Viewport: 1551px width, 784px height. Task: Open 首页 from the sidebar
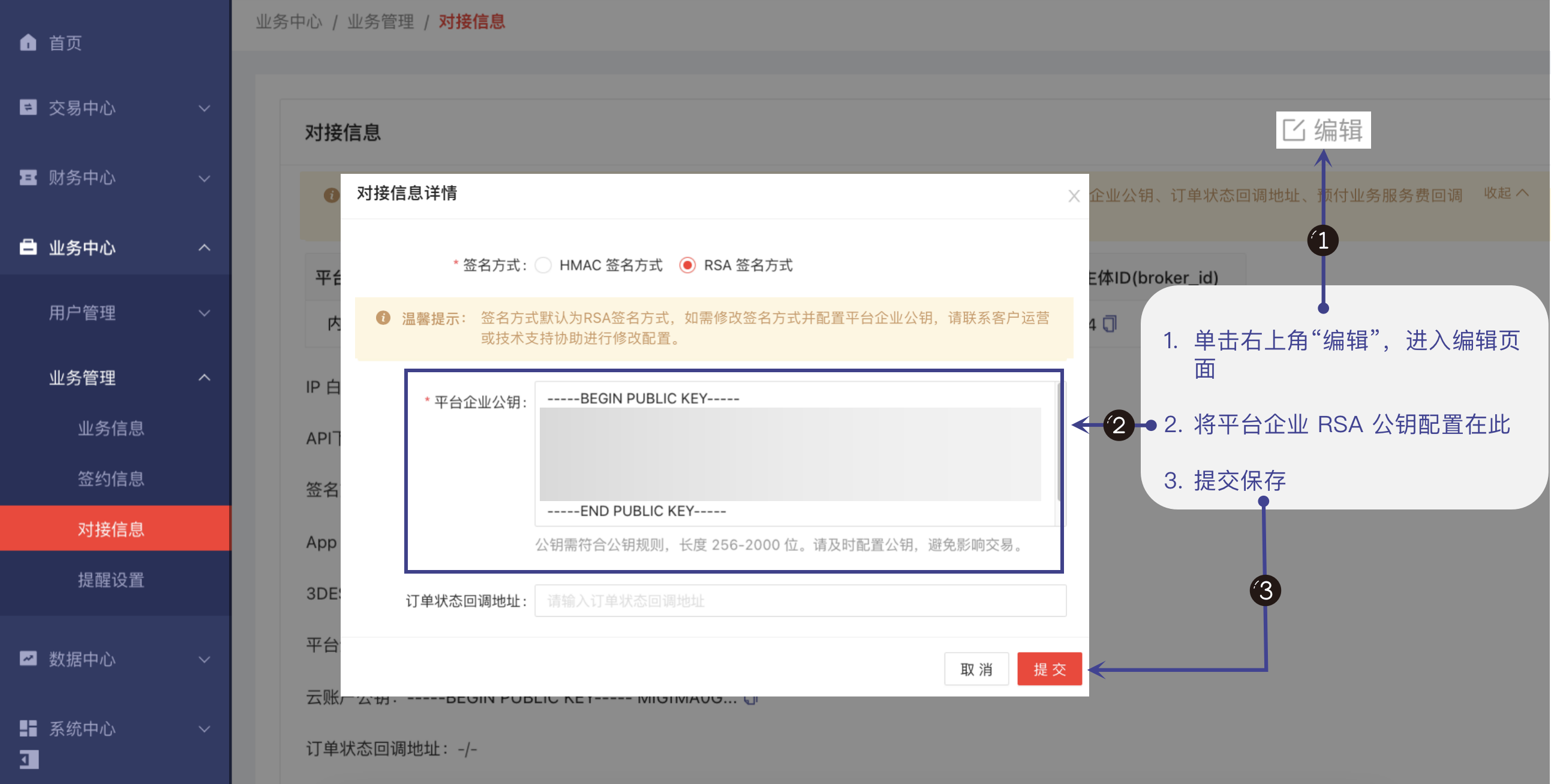tap(65, 43)
